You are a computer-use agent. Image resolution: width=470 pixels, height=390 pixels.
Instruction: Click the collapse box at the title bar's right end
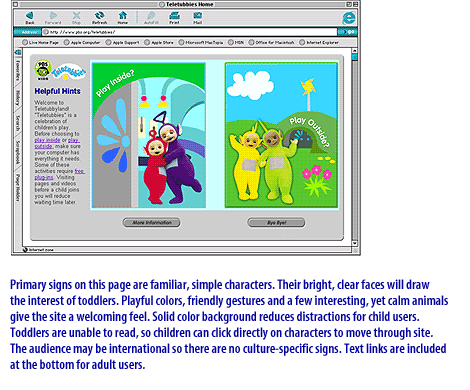point(355,4)
